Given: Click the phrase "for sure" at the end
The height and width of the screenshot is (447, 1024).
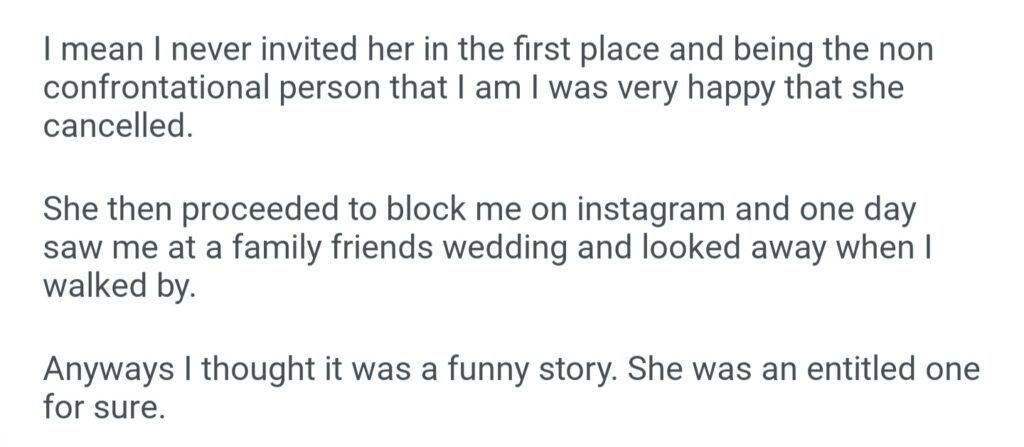Looking at the screenshot, I should 103,408.
